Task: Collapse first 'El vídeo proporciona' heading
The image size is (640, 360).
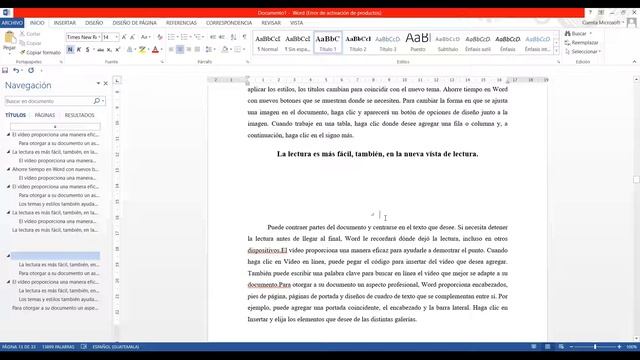Action: [8, 134]
